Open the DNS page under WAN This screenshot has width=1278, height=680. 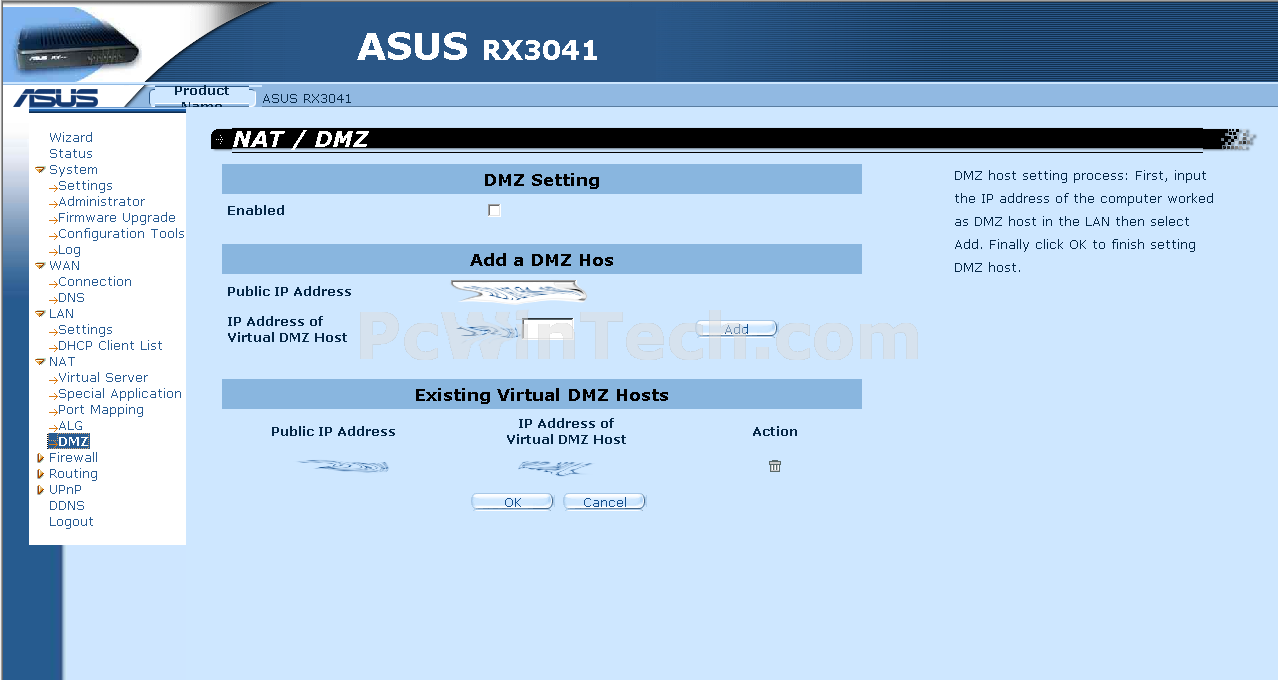[x=71, y=298]
